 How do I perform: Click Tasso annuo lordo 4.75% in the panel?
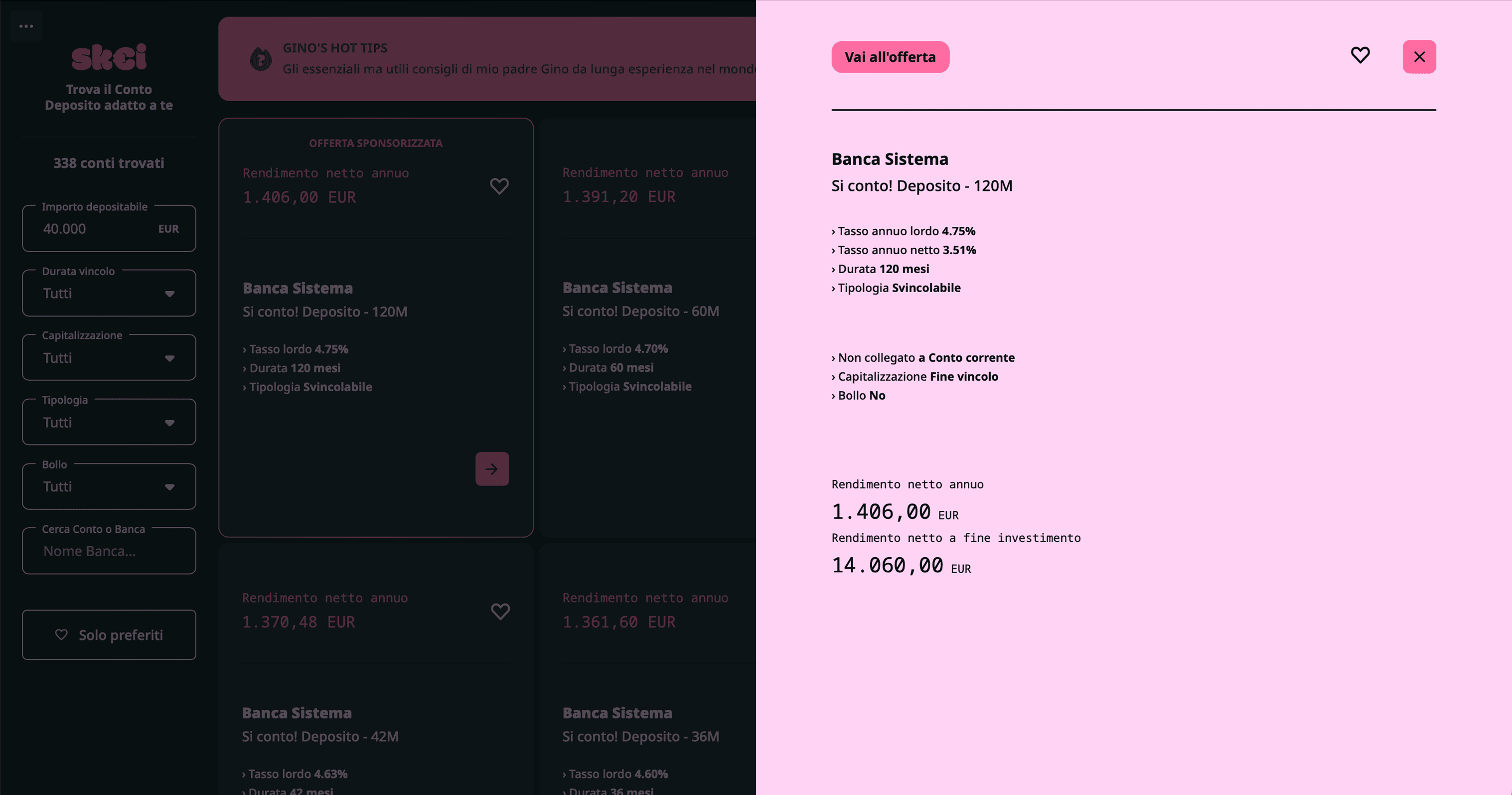[x=904, y=231]
